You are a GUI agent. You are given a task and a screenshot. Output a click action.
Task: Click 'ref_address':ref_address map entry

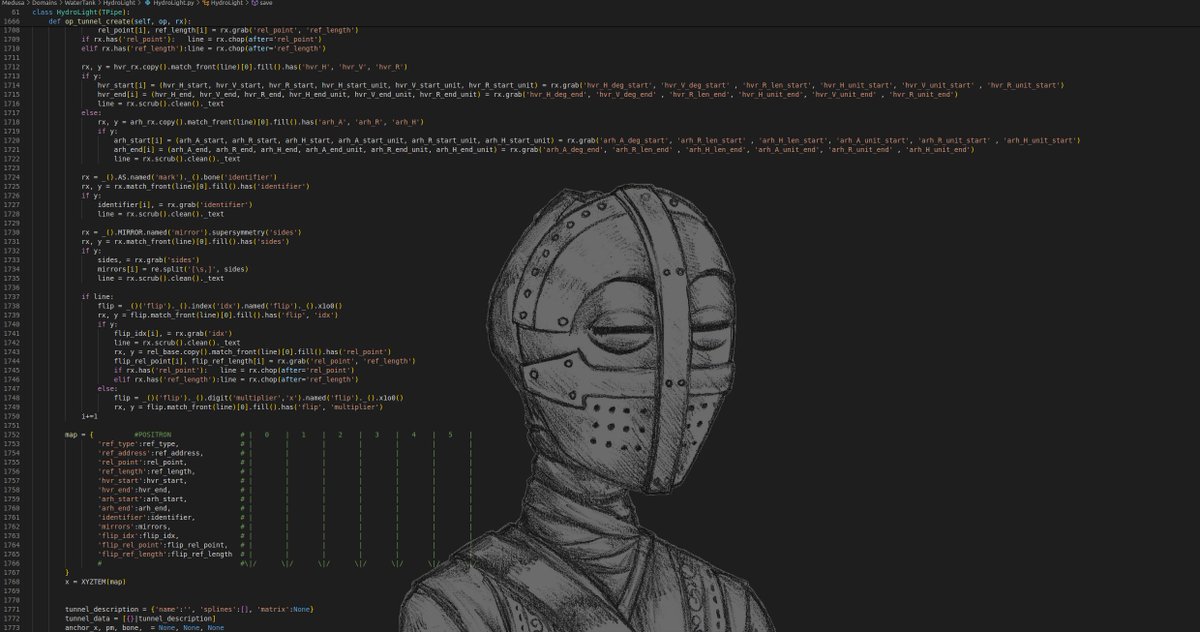(x=150, y=453)
